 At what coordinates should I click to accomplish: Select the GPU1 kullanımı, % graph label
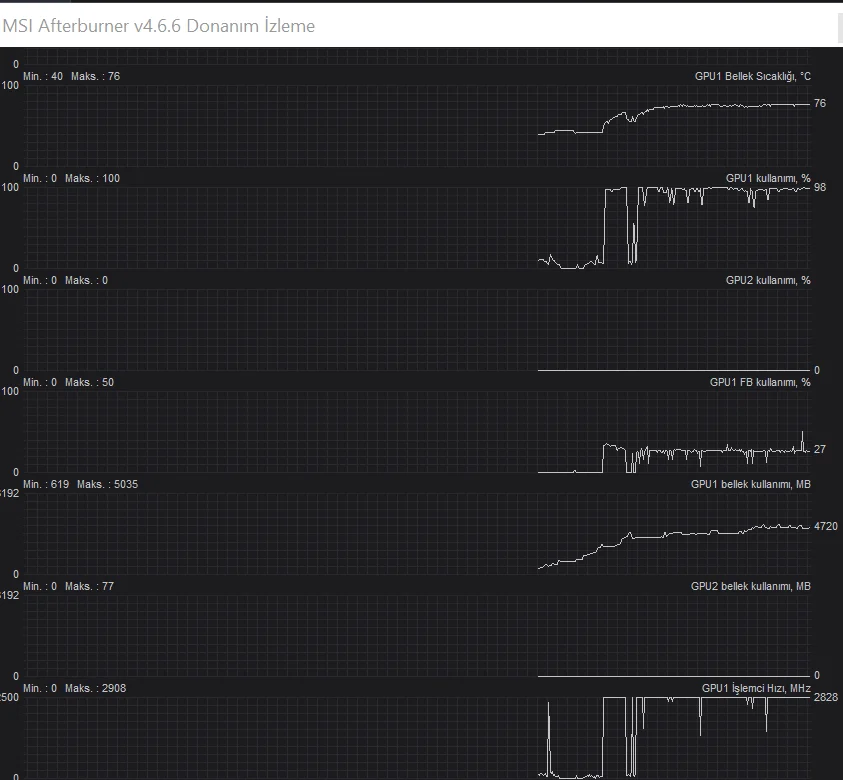click(x=768, y=178)
